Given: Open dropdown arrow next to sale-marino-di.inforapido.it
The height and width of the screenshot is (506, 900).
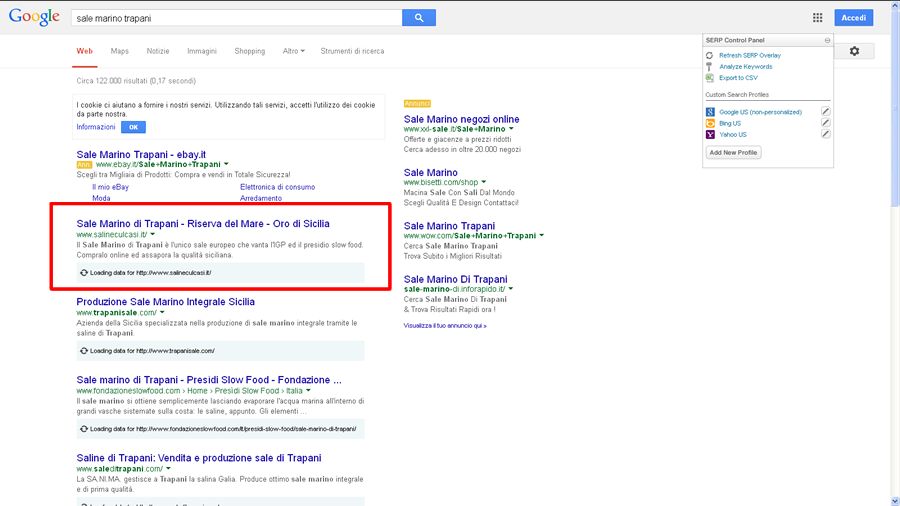Looking at the screenshot, I should pos(510,289).
